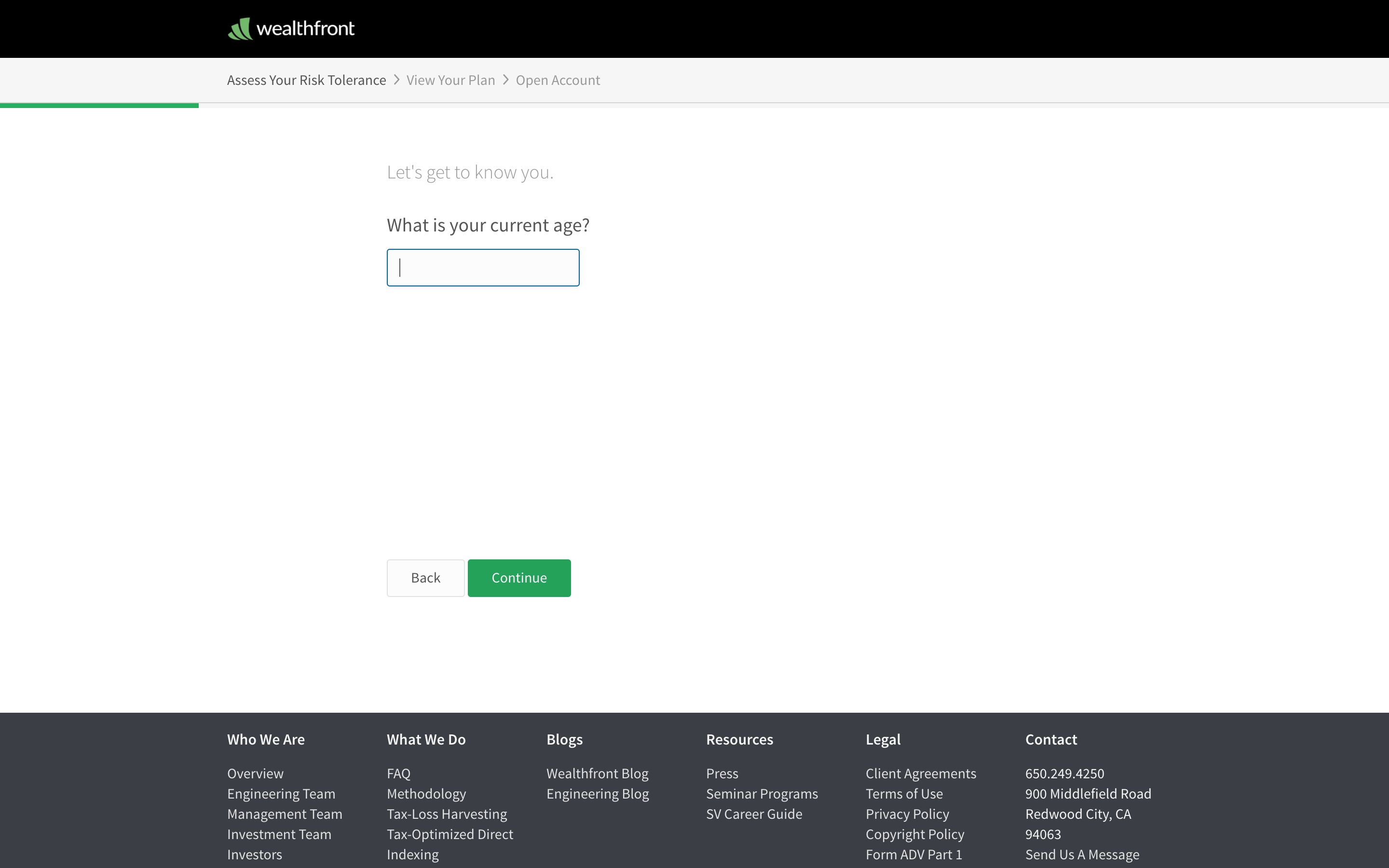The image size is (1389, 868).
Task: Open the FAQ footer link
Action: pyautogui.click(x=399, y=773)
